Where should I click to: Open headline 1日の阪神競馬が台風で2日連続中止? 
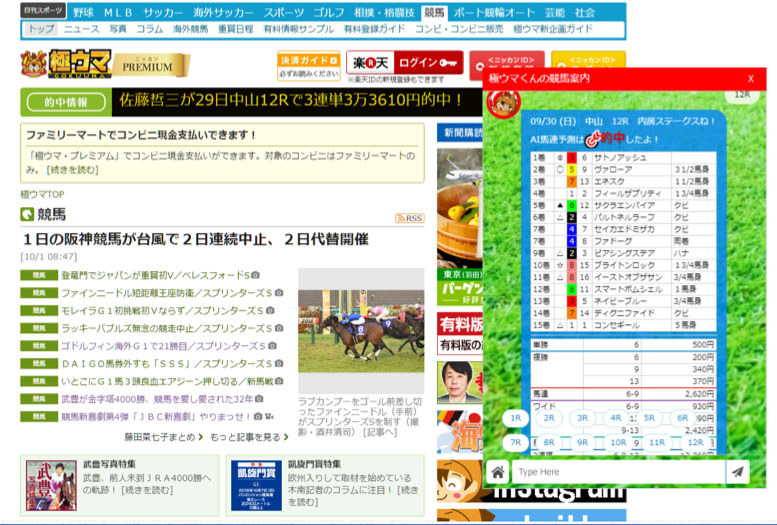196,239
